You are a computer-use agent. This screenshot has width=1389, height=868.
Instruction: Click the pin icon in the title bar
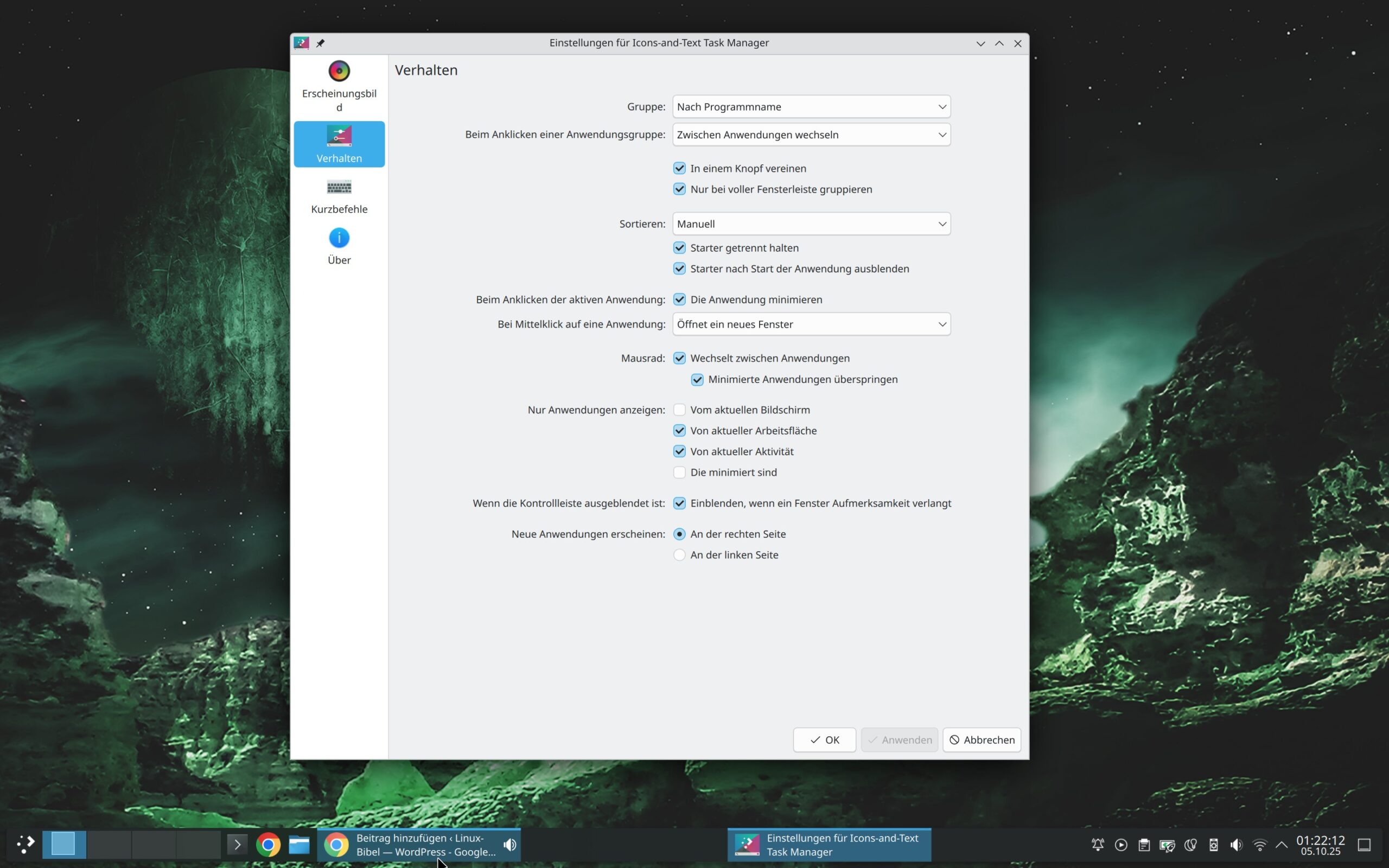coord(320,43)
